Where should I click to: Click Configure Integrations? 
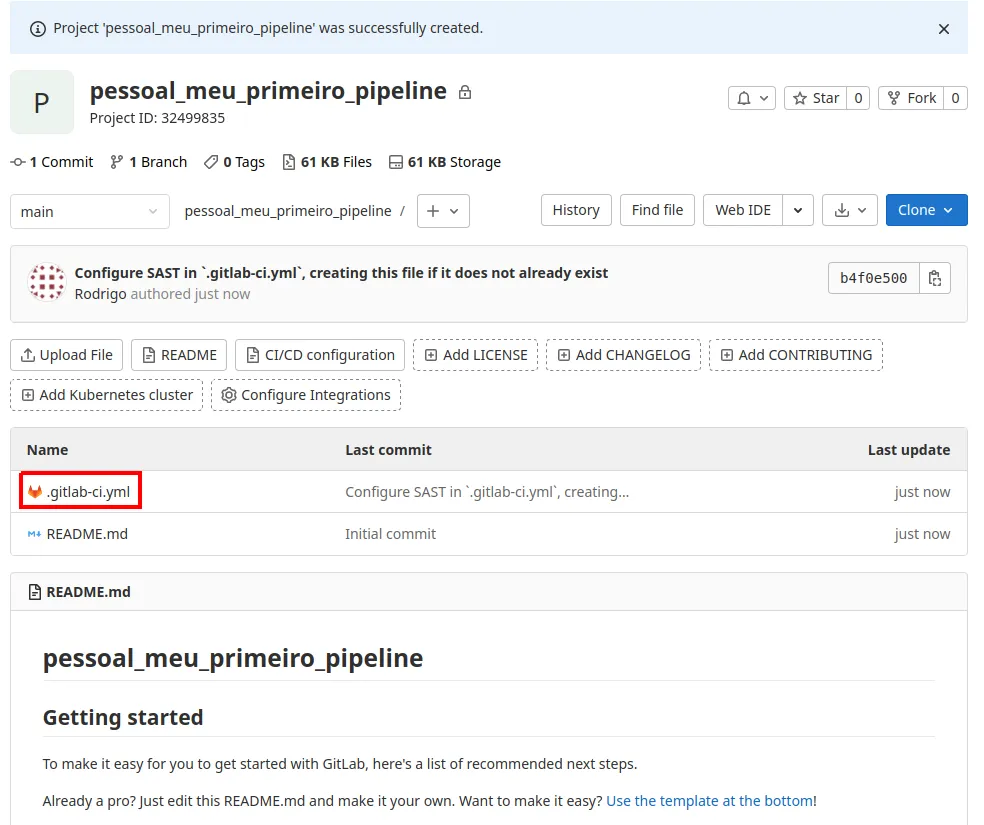(x=306, y=395)
